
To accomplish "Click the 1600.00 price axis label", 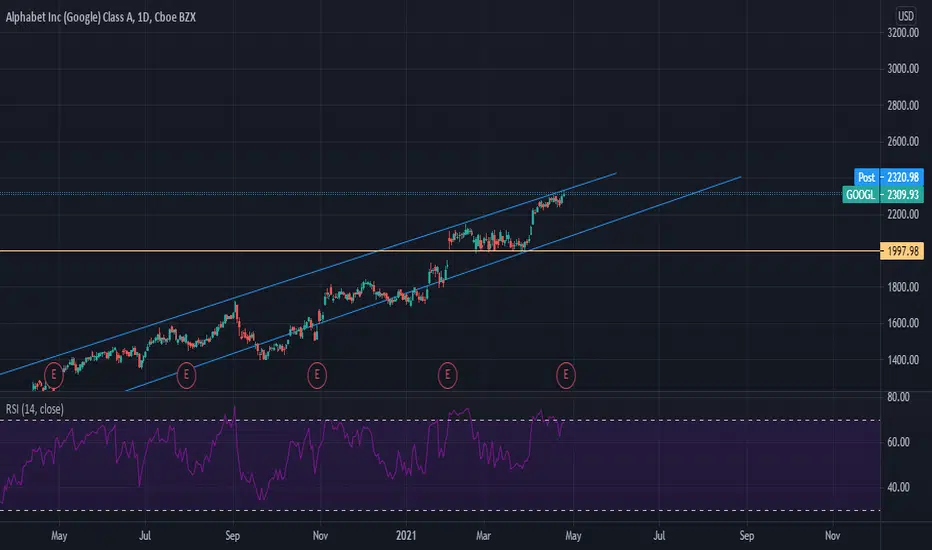I will tap(902, 323).
